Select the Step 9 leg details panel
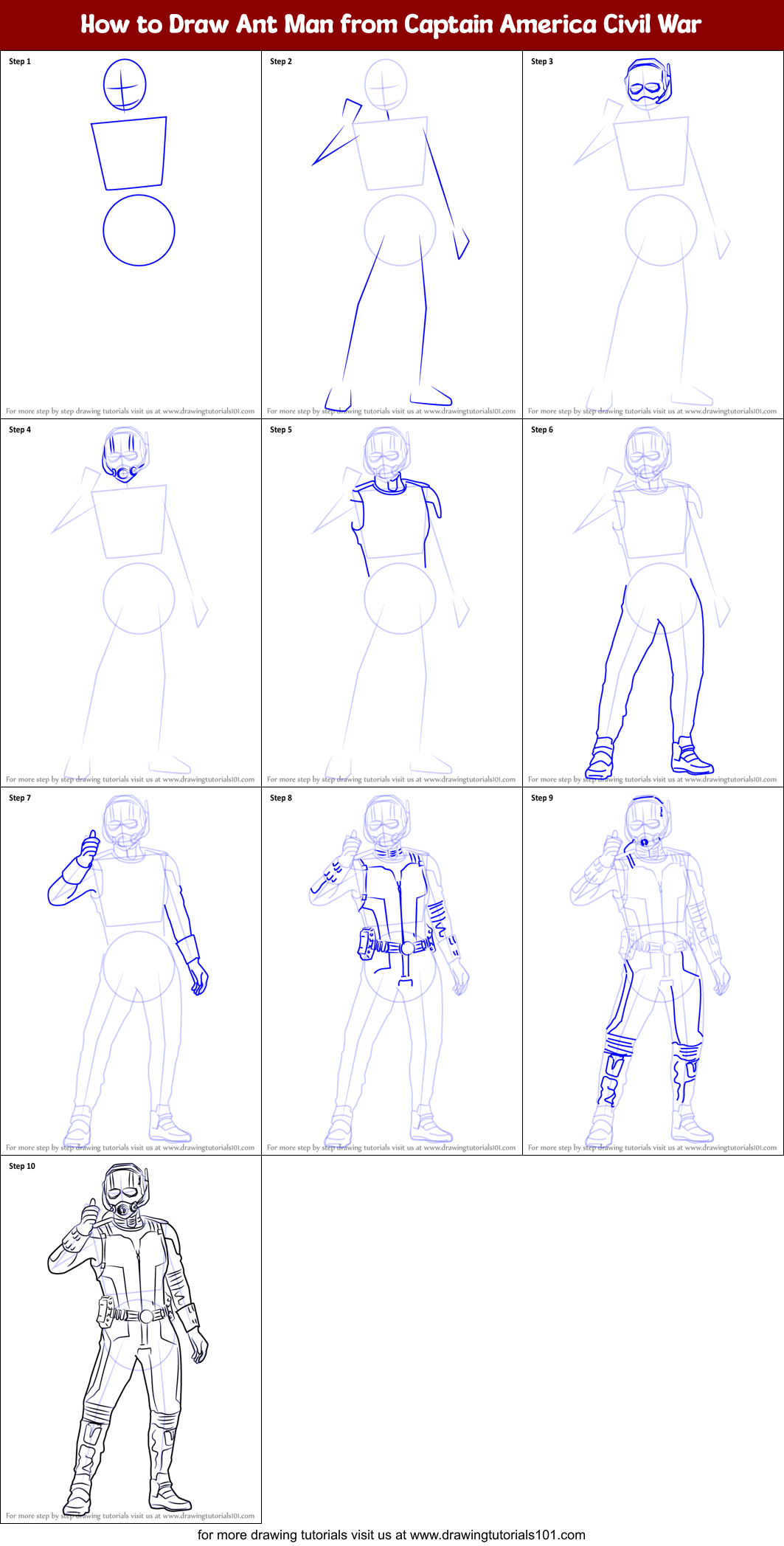The image size is (784, 1546). (653, 971)
